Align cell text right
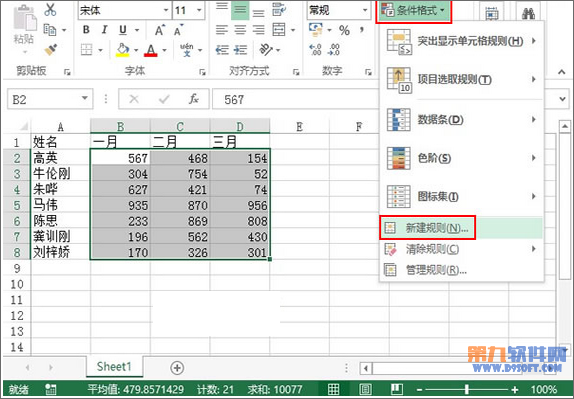Screen dimensions: 574x399 click(258, 30)
